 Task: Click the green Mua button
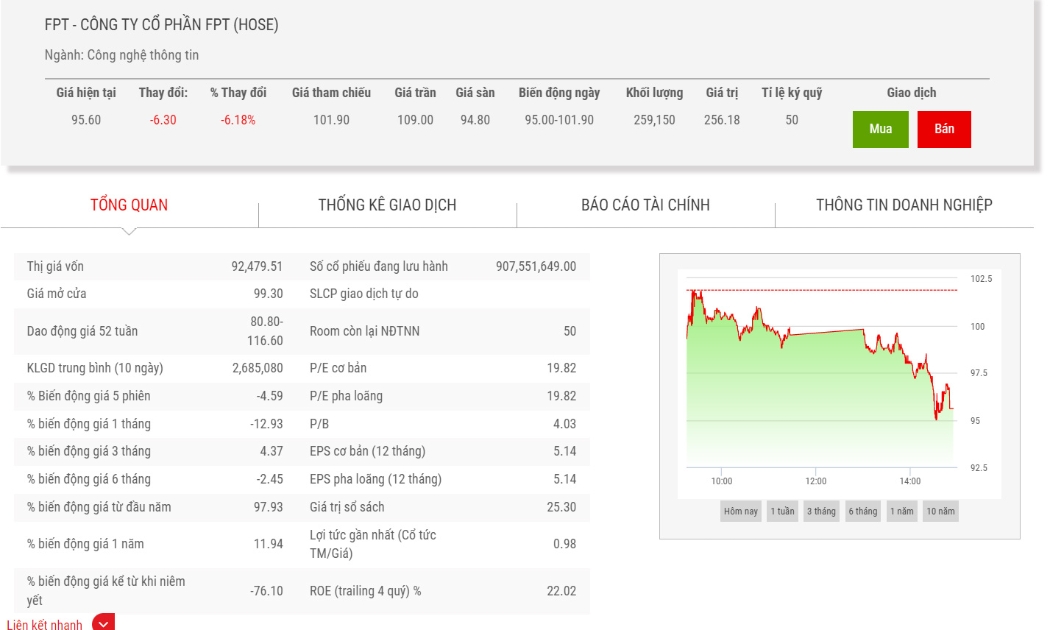(880, 129)
